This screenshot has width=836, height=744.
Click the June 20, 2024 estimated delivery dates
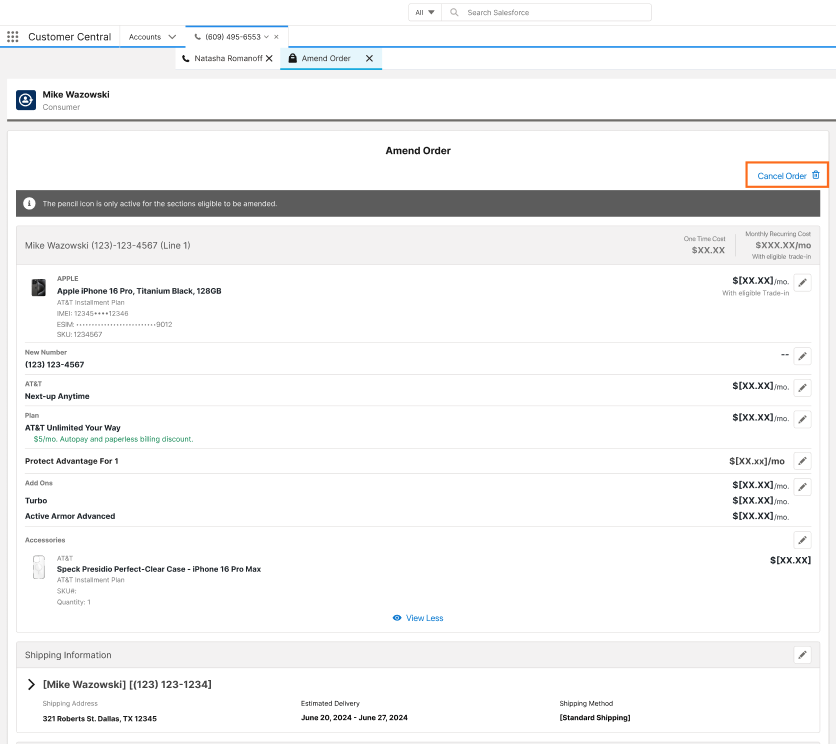click(354, 717)
